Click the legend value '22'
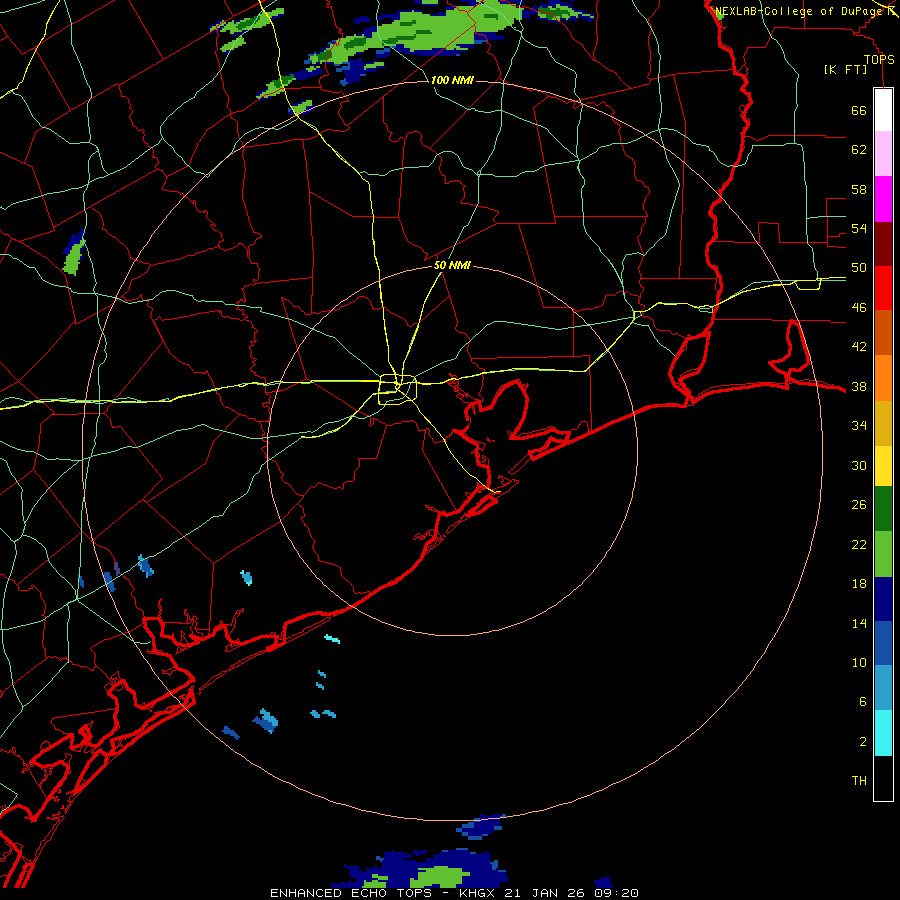 pos(859,545)
